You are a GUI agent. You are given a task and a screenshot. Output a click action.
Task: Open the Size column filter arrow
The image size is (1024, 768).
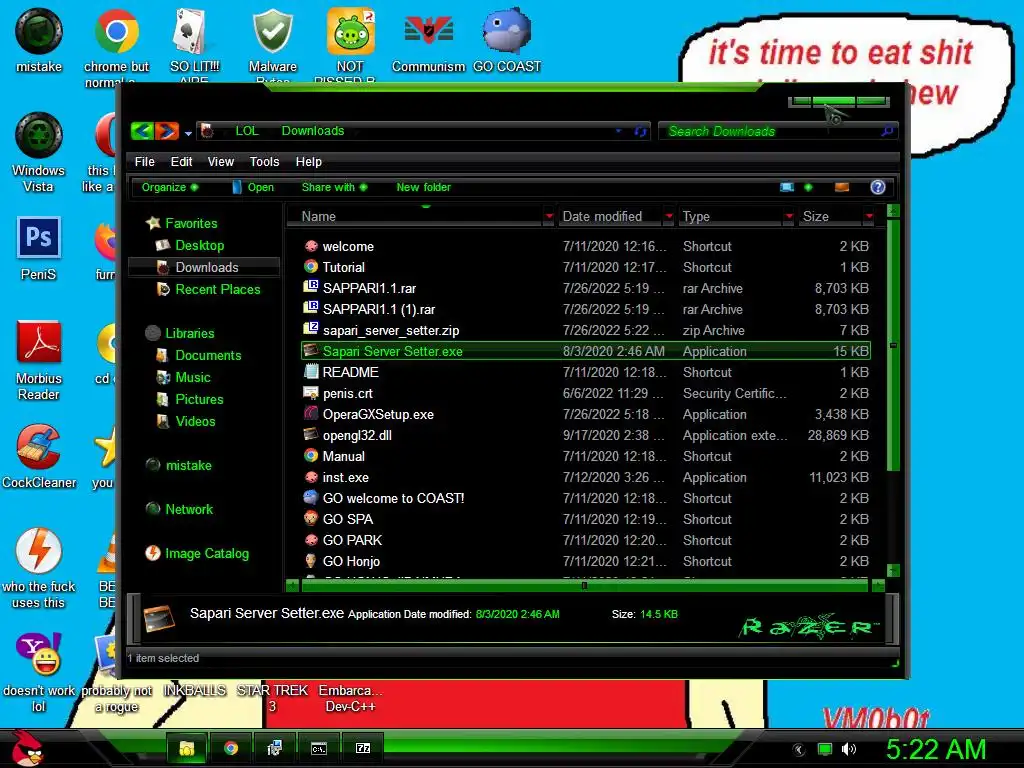click(x=869, y=216)
